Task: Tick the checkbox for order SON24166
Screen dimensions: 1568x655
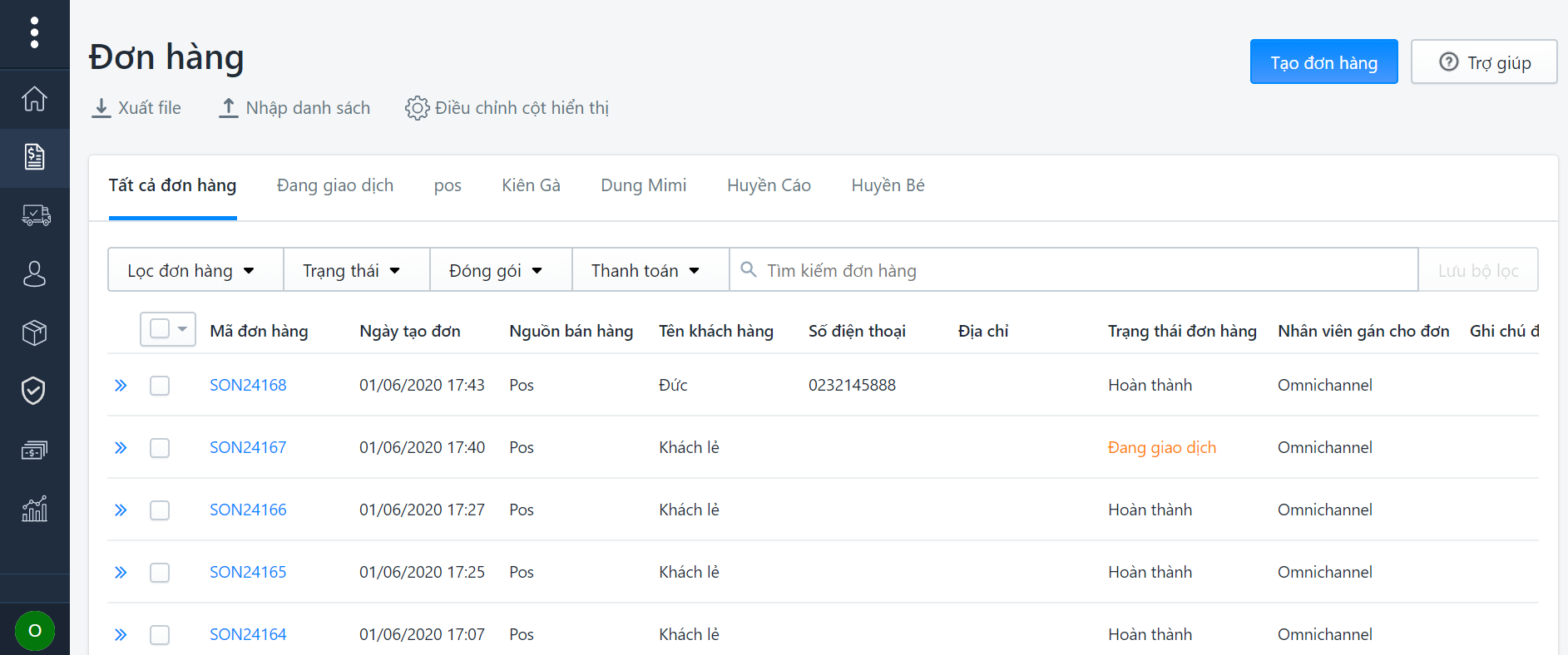Action: pyautogui.click(x=160, y=510)
